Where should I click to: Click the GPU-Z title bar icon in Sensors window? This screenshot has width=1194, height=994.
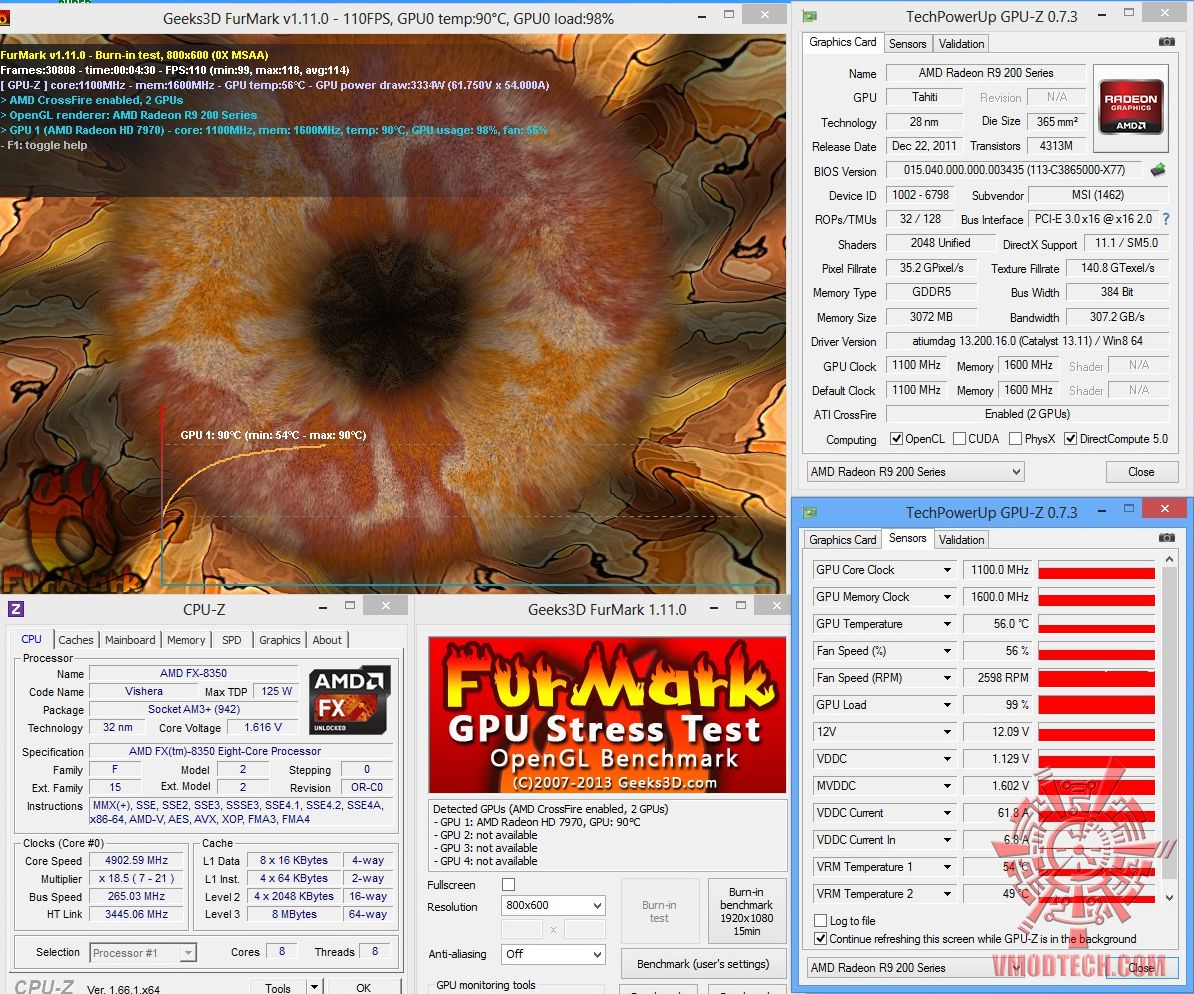(809, 512)
